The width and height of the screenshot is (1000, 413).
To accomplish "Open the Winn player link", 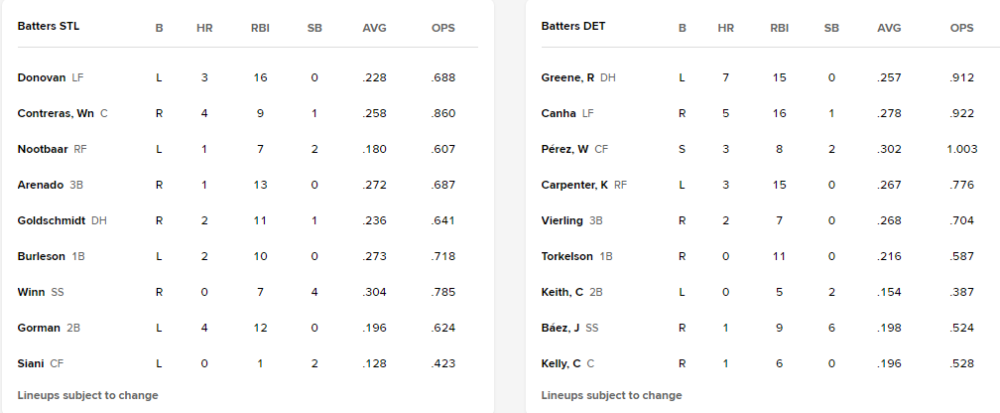I will pyautogui.click(x=31, y=293).
